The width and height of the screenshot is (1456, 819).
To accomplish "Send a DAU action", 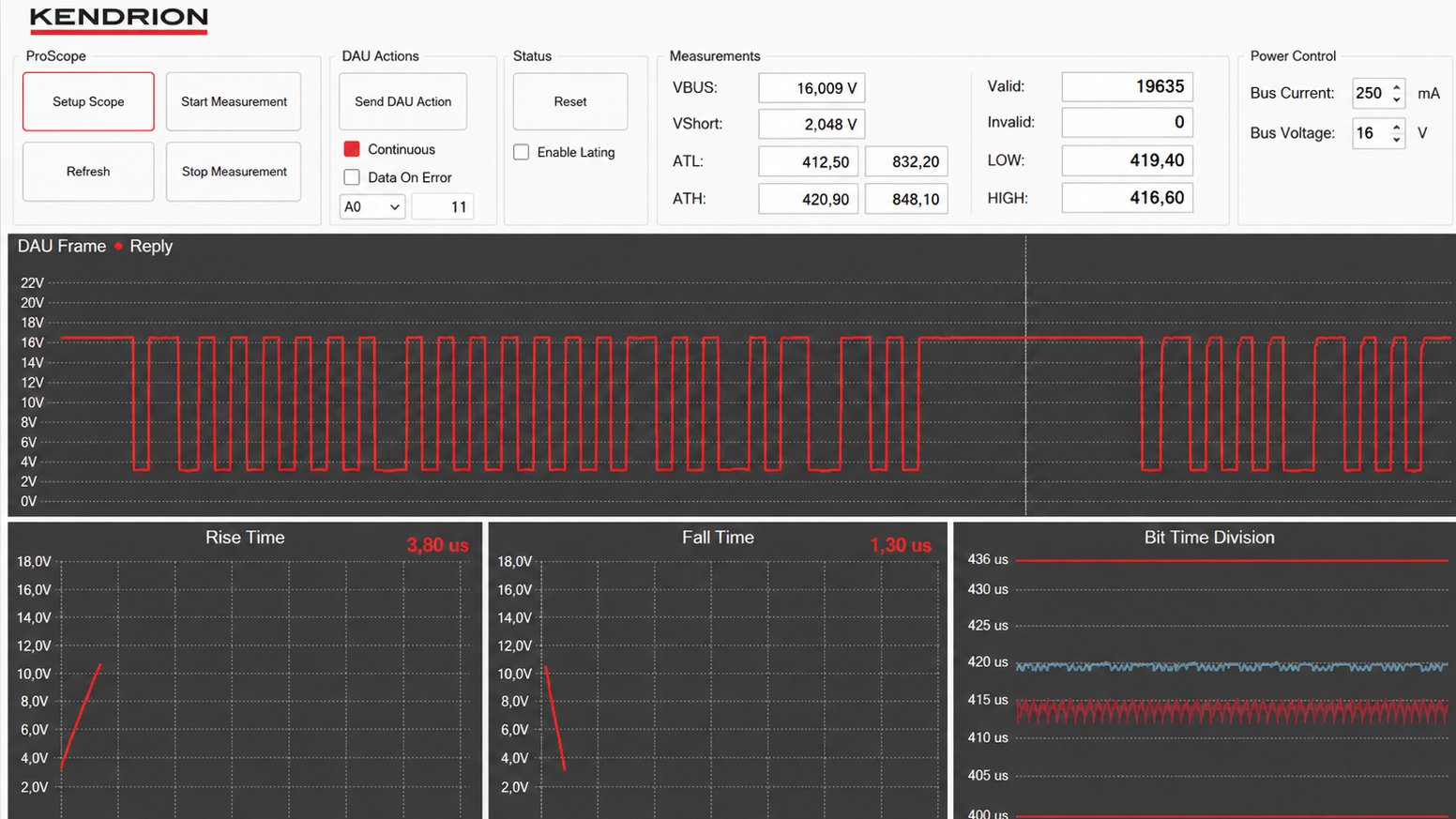I will [x=402, y=101].
